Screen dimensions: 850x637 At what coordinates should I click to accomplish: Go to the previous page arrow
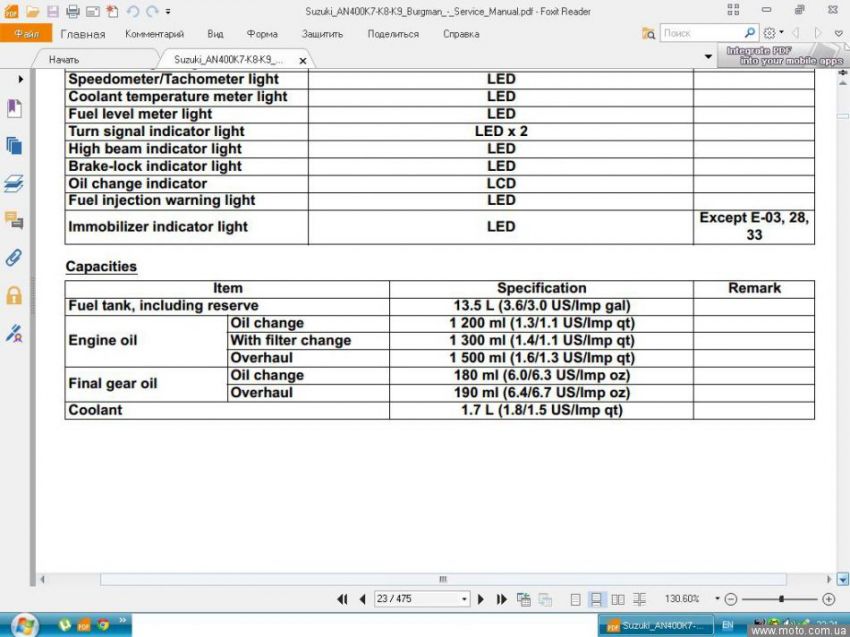363,599
